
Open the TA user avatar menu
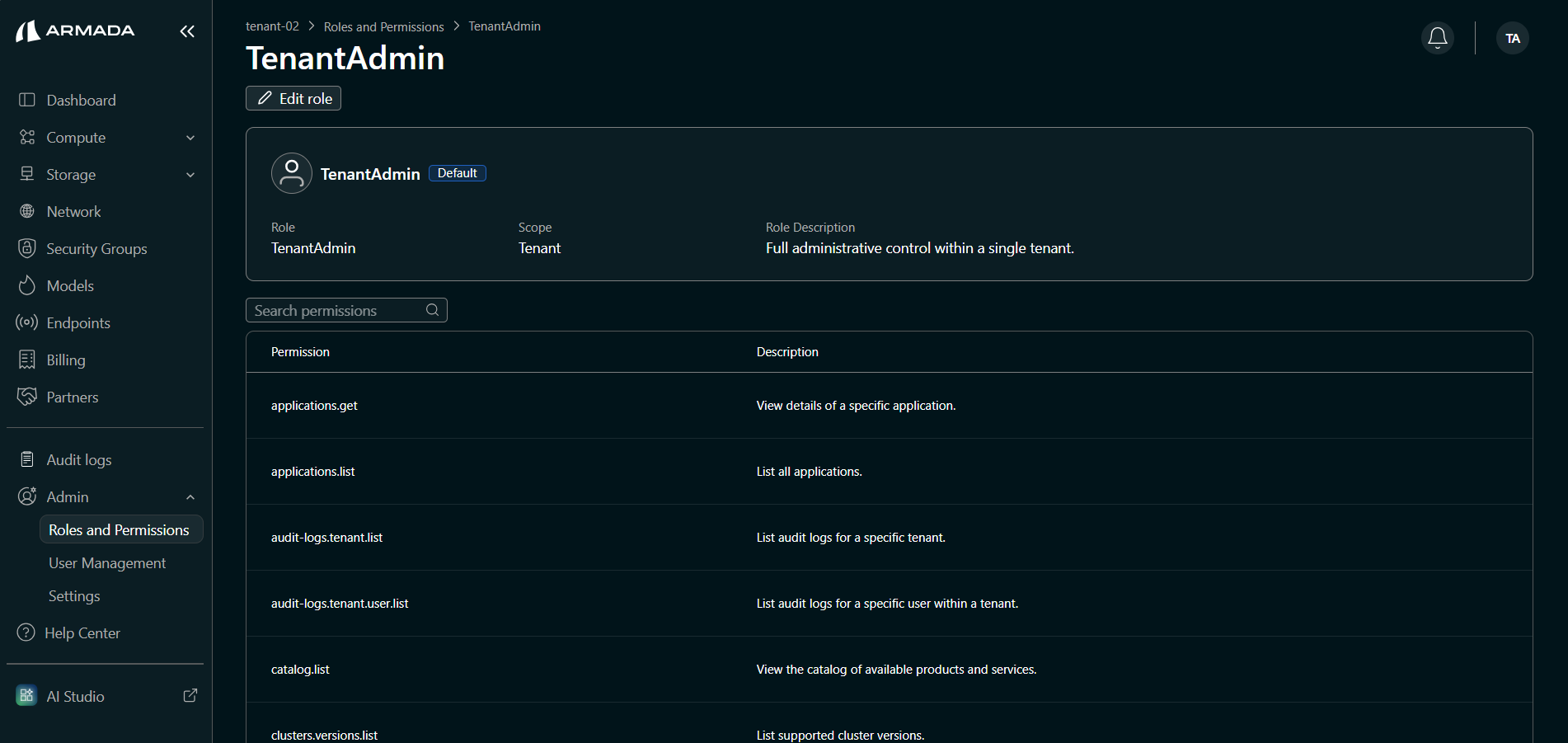click(1512, 38)
